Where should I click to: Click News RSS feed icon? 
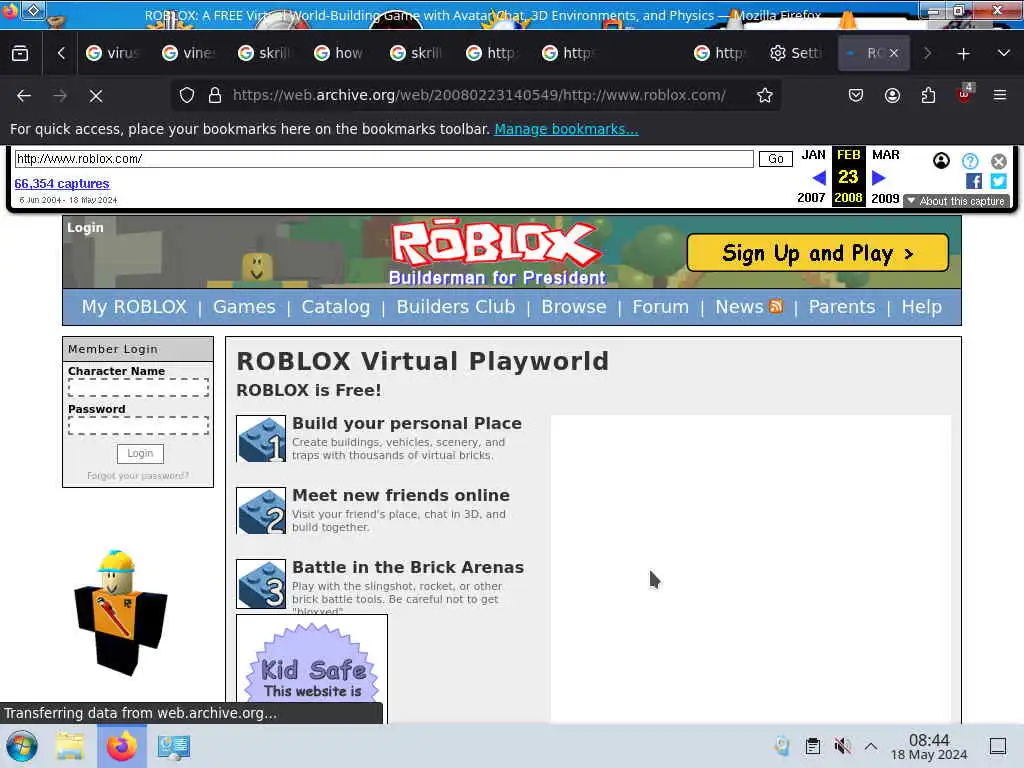(776, 306)
